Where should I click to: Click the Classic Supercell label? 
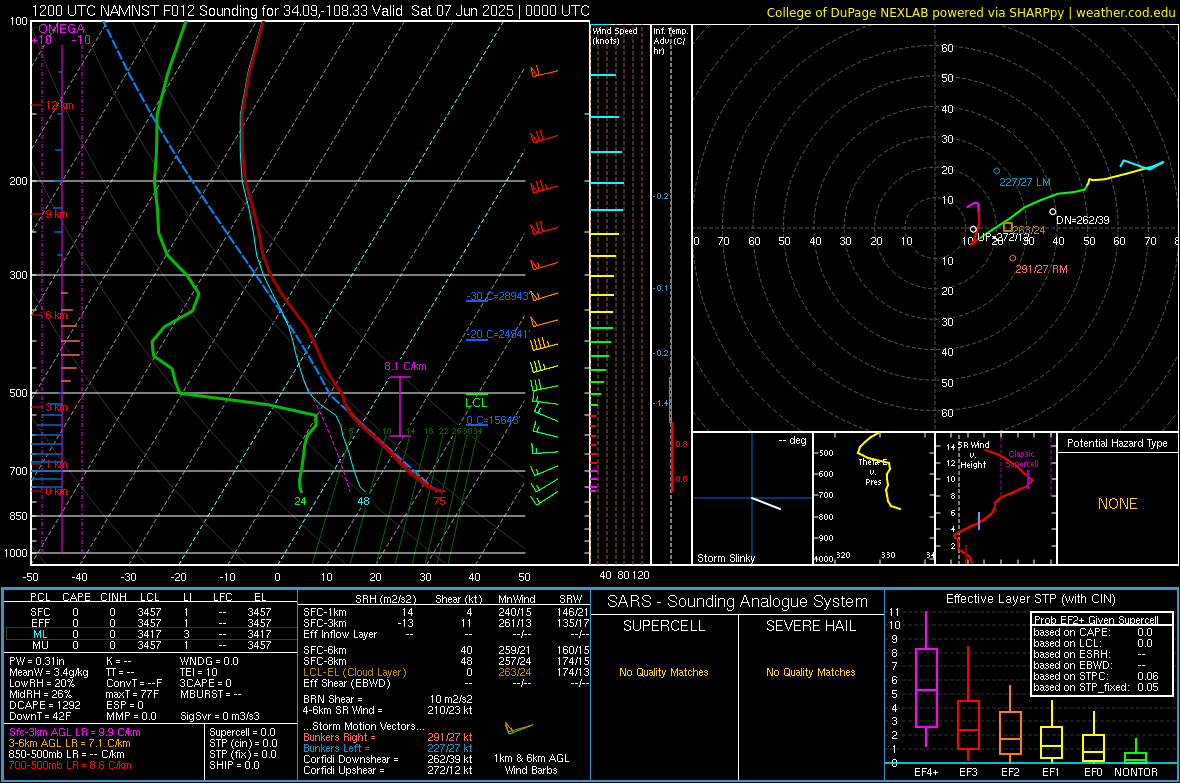pos(1021,459)
